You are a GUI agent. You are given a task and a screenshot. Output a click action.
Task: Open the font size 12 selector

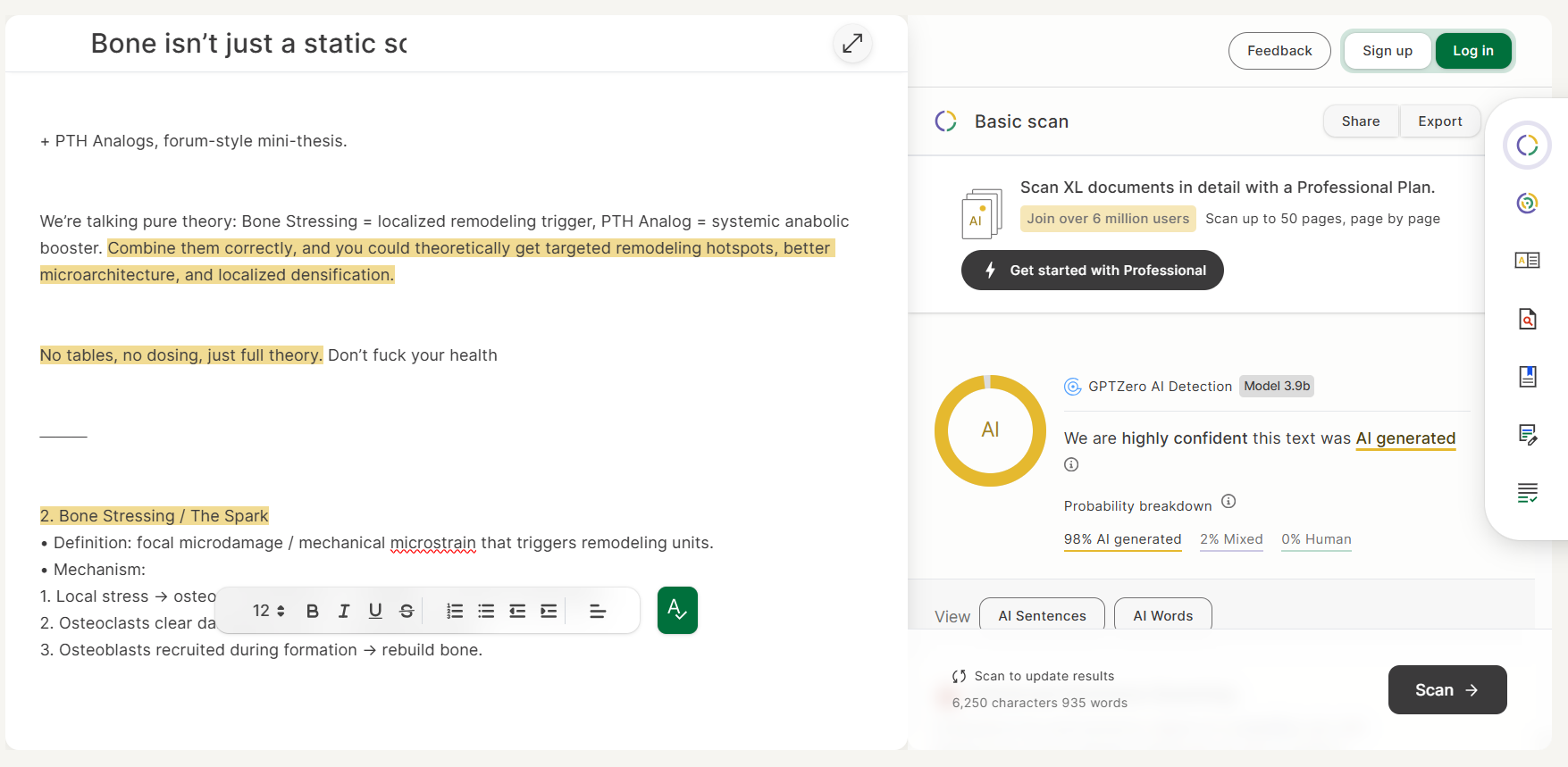coord(268,611)
